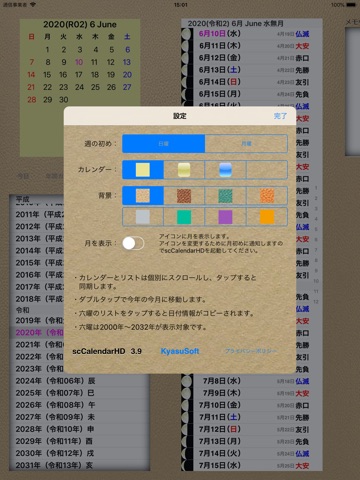
Task: Select 6月12日(金) row
Action: tap(252, 58)
